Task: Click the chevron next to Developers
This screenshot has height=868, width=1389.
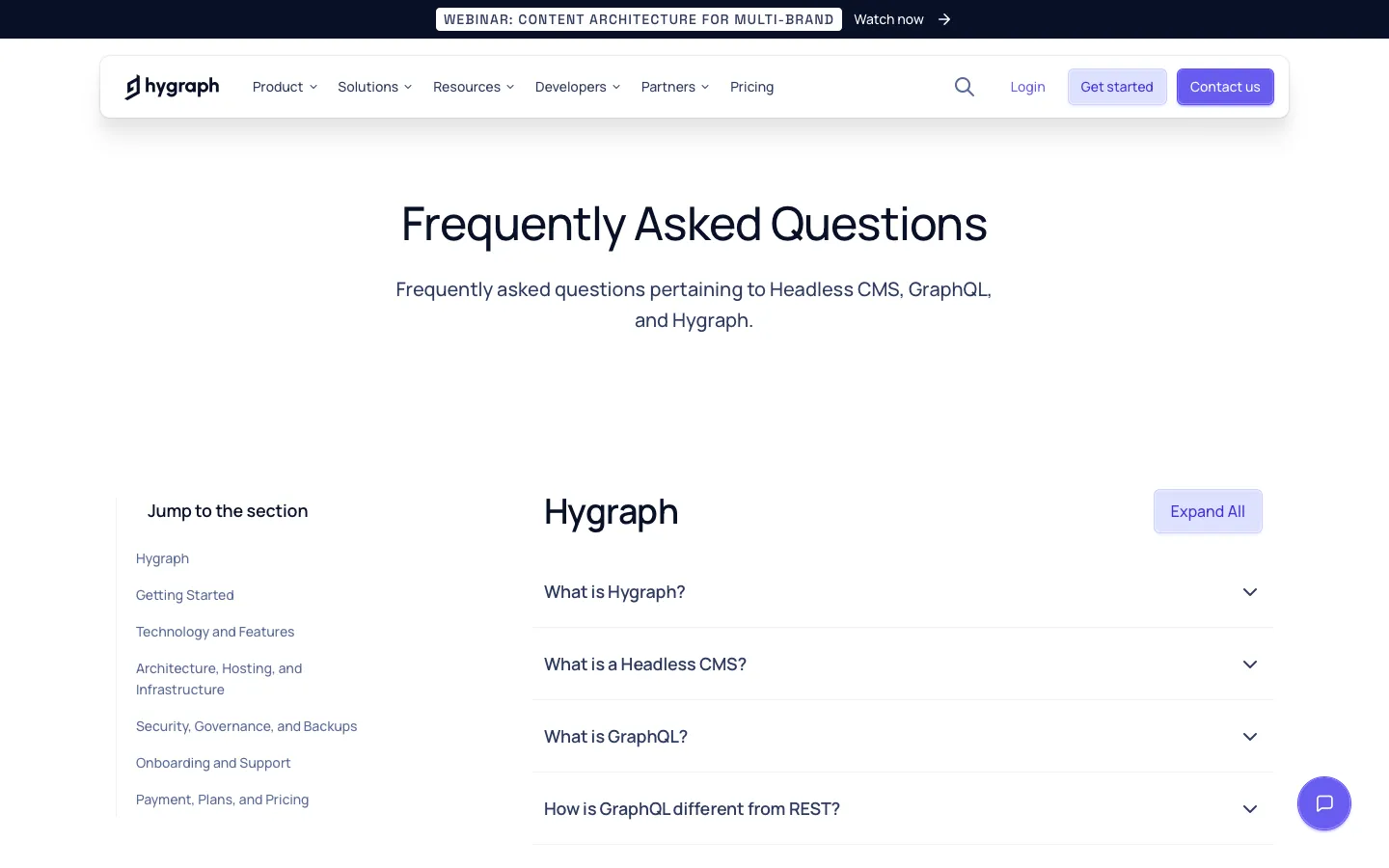Action: [616, 87]
